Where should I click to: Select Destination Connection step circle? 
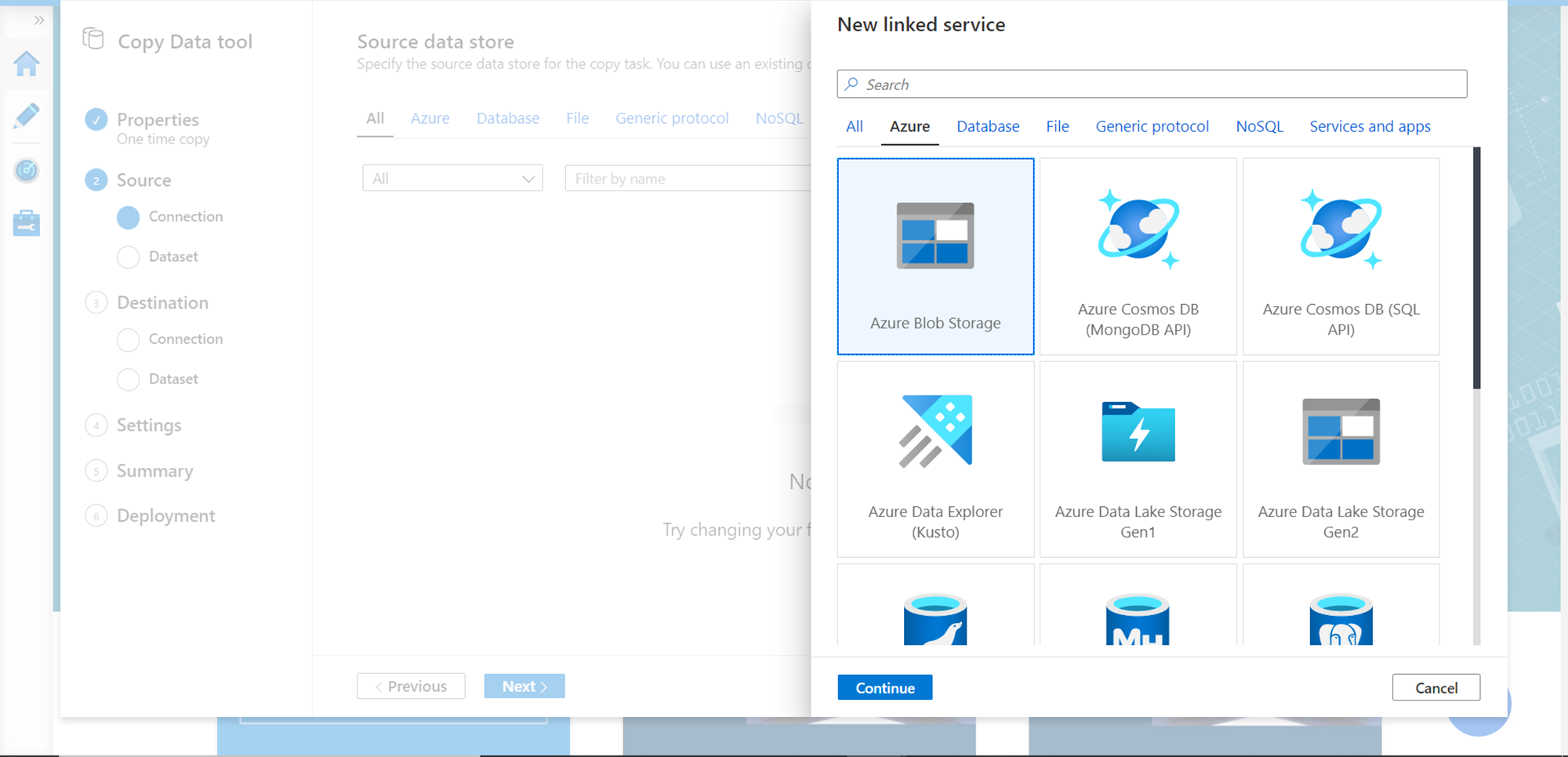click(x=128, y=339)
